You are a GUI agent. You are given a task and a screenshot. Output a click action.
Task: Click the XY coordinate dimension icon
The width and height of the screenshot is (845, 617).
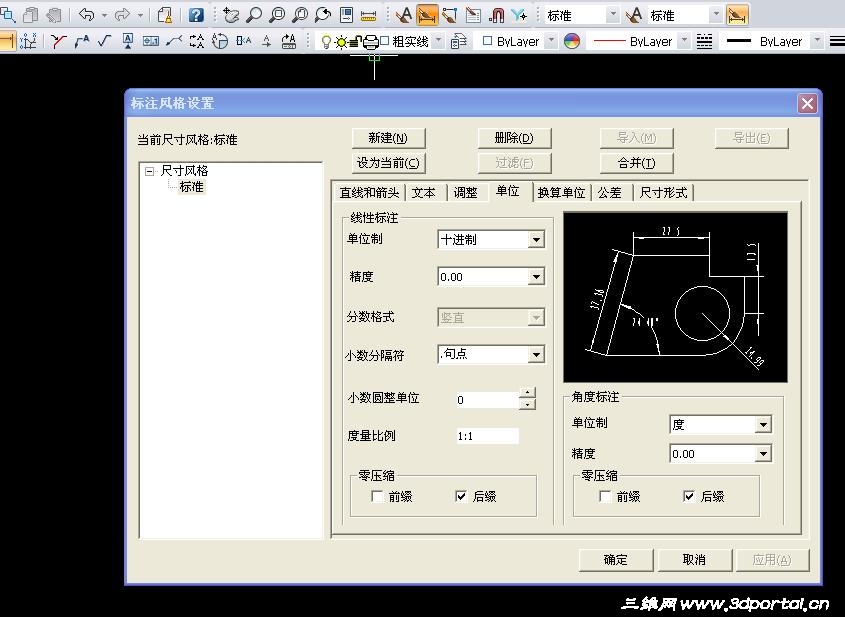coord(27,41)
